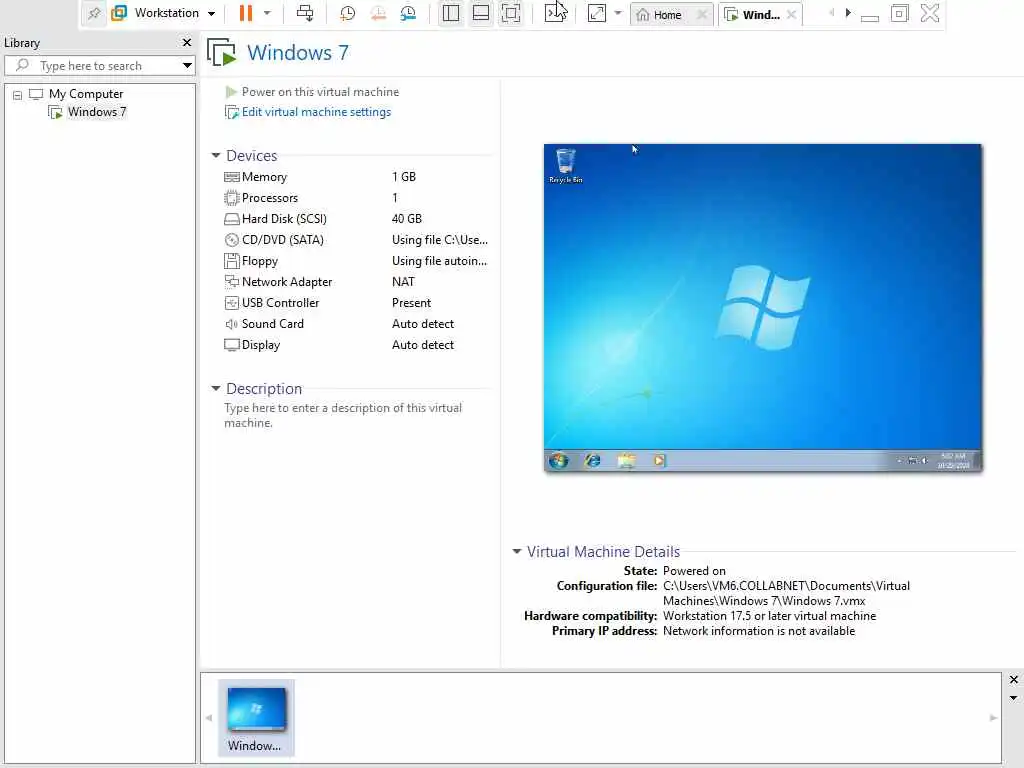The image size is (1024, 768).
Task: Click Internet Explorer in VM taskbar
Action: tap(593, 461)
